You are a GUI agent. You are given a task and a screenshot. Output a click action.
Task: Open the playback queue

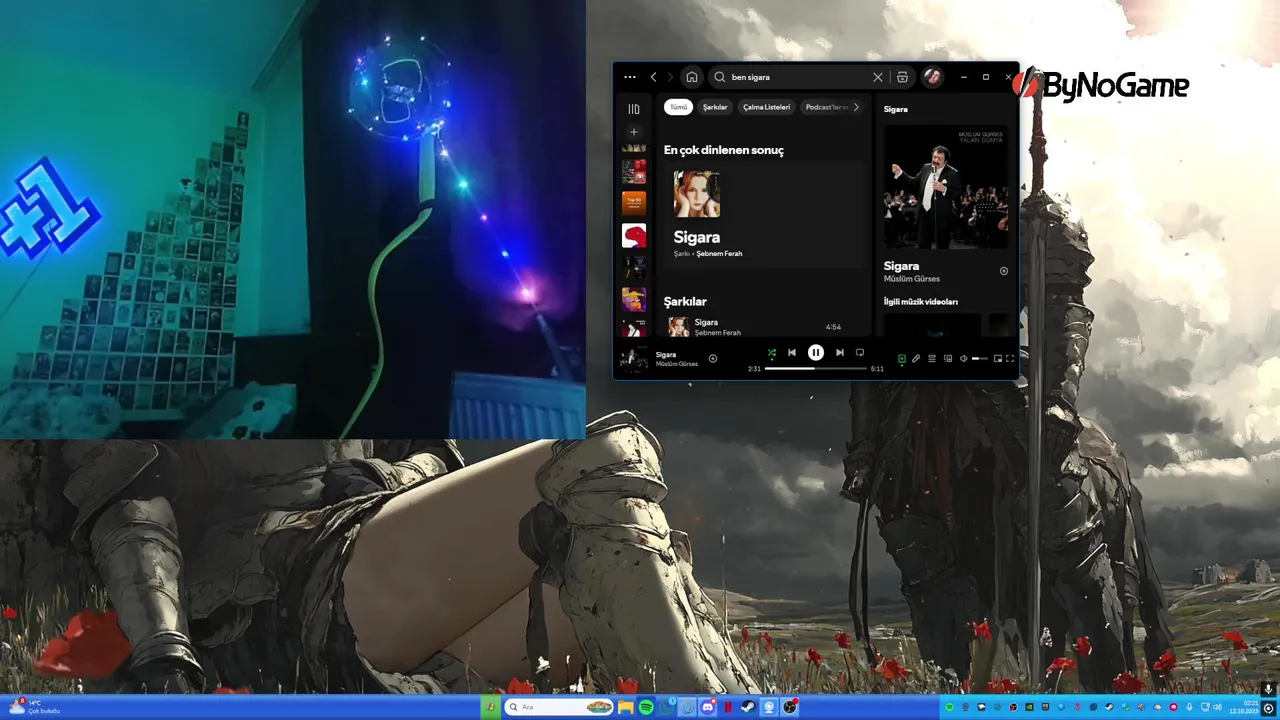pos(932,358)
